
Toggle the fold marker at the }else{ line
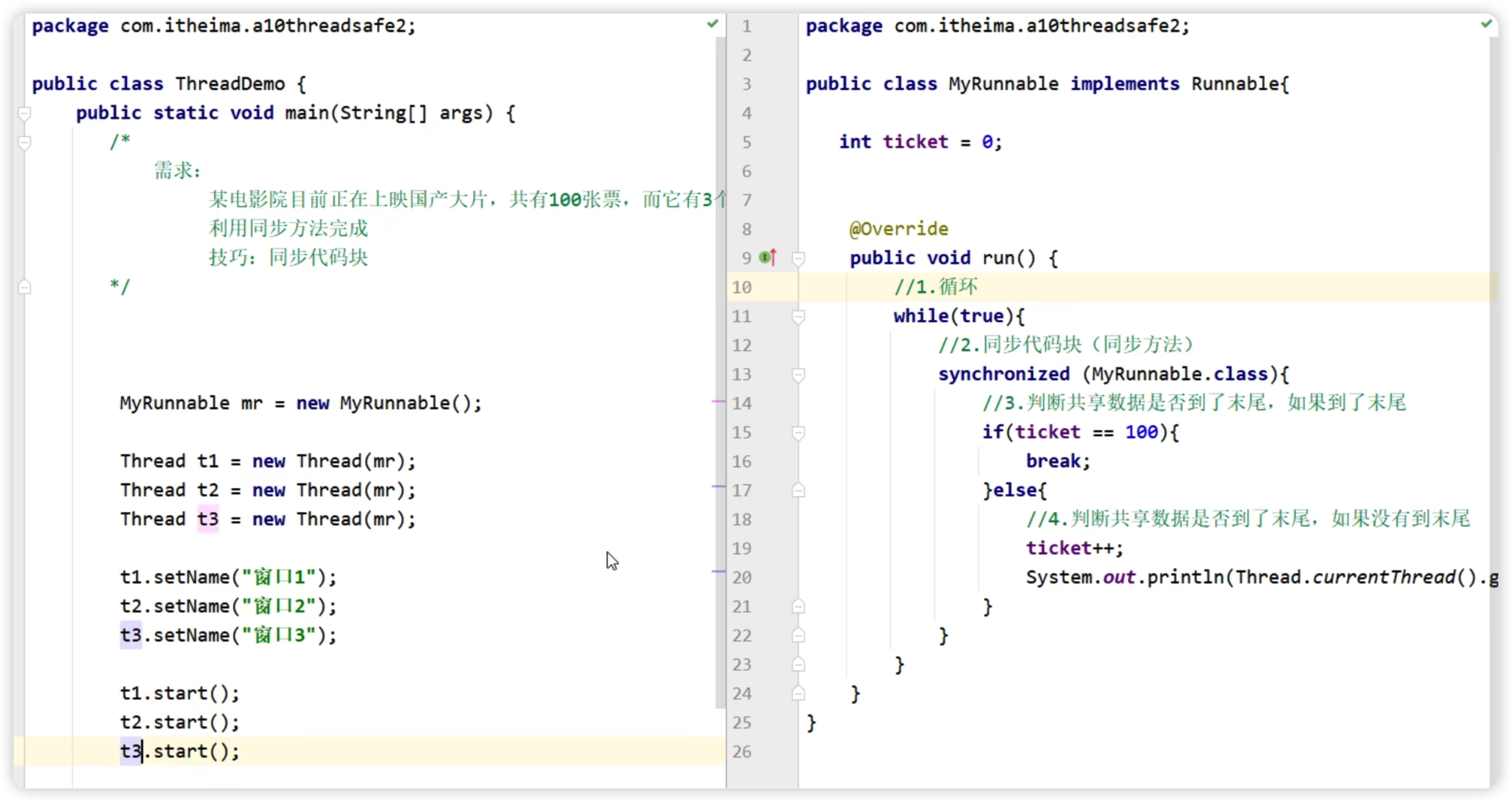(798, 490)
